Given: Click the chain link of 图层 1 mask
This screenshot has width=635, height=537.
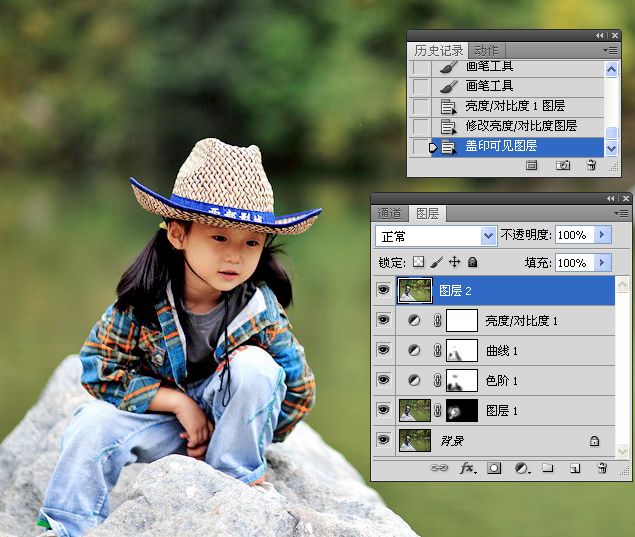Looking at the screenshot, I should click(x=437, y=410).
